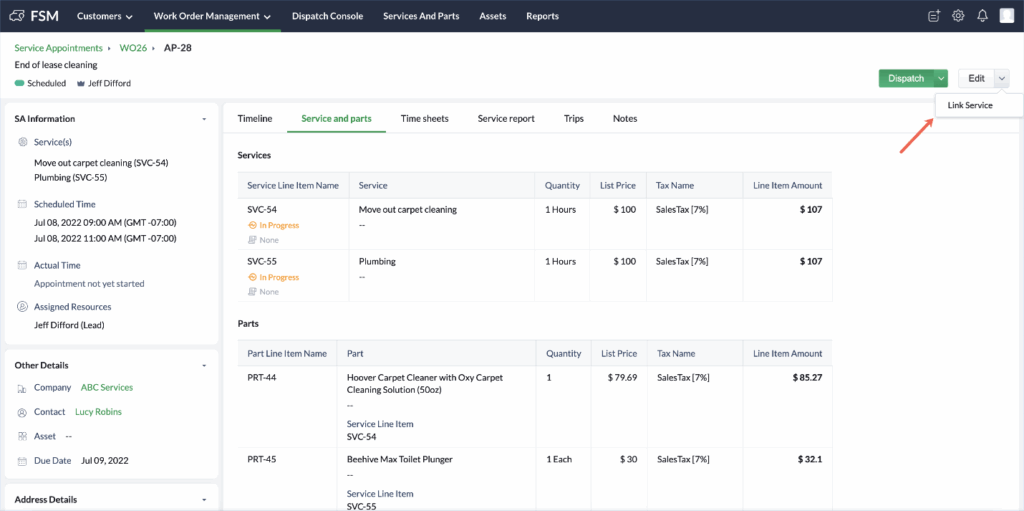Viewport: 1024px width, 511px height.
Task: Switch to the Time sheets tab
Action: [424, 118]
